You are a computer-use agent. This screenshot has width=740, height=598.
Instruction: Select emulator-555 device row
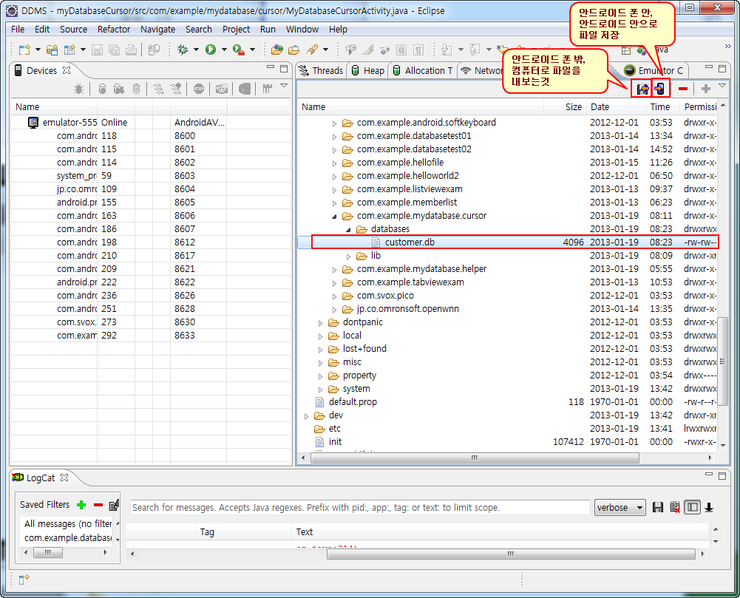[x=151, y=122]
